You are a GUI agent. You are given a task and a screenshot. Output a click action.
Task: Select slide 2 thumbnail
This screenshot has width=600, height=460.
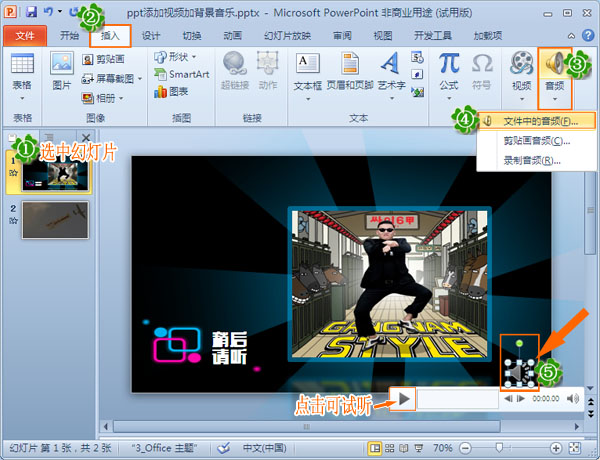coord(55,220)
